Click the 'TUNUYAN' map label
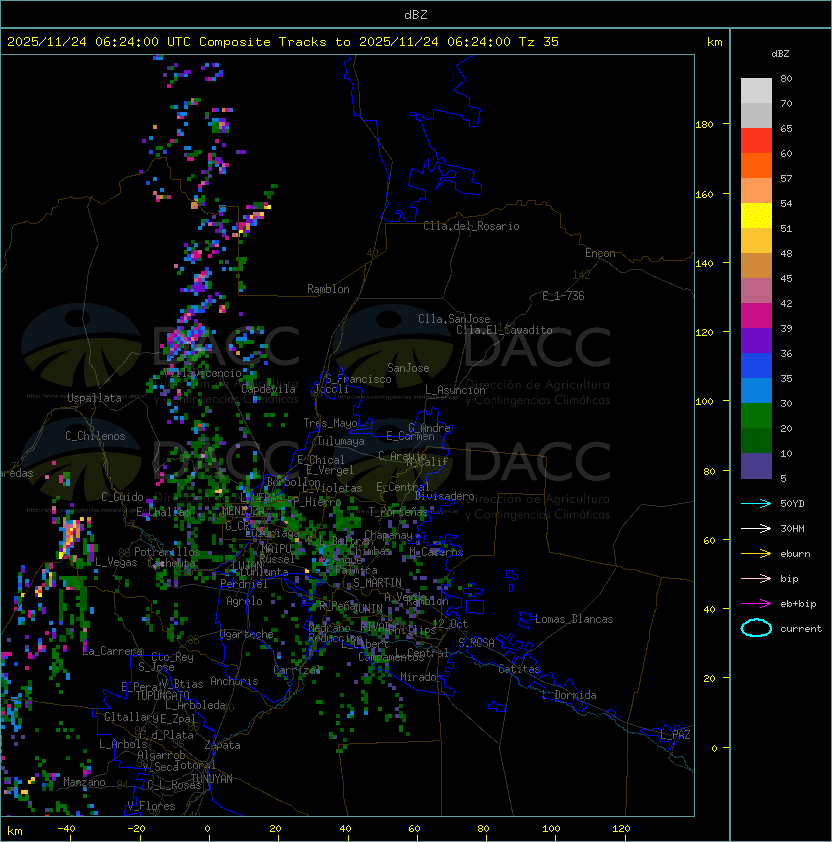This screenshot has width=832, height=842. pos(212,779)
